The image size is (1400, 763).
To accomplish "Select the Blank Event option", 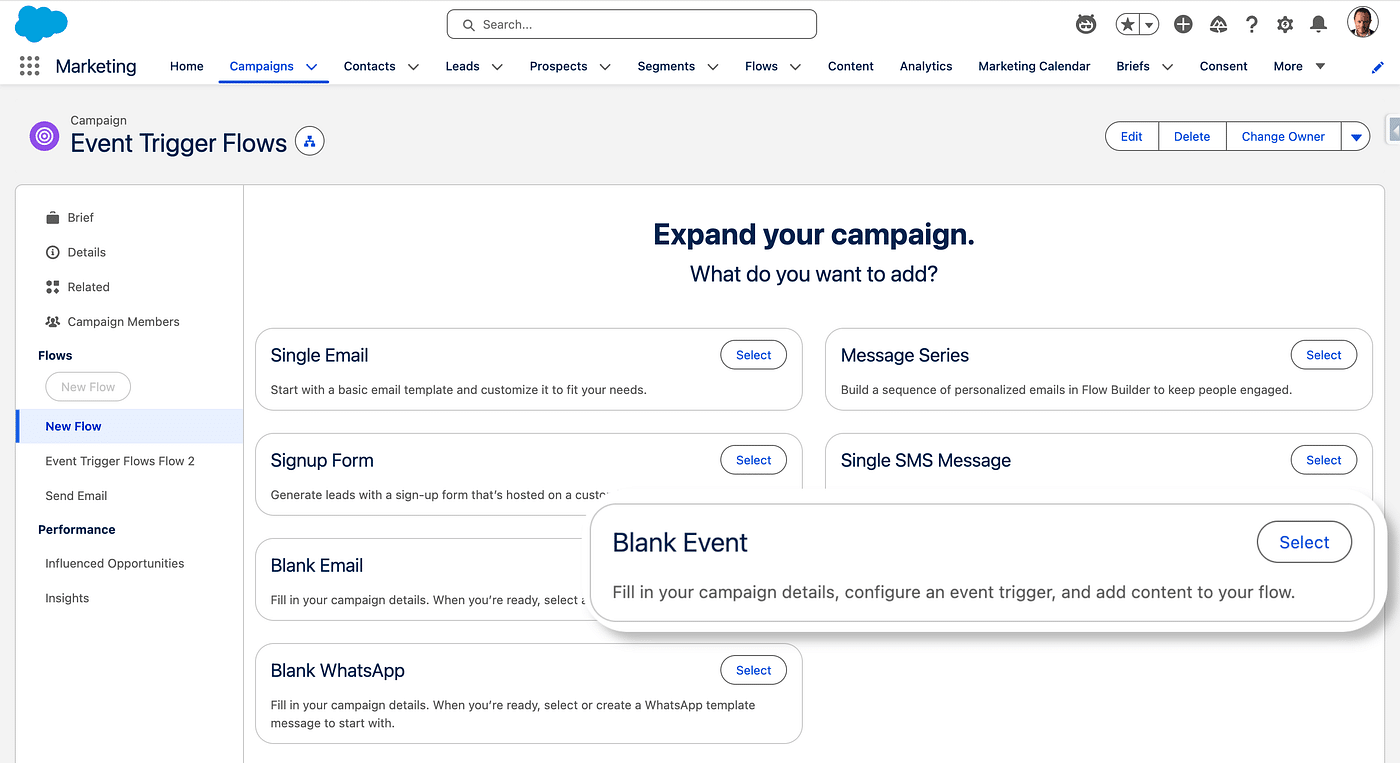I will [1303, 542].
